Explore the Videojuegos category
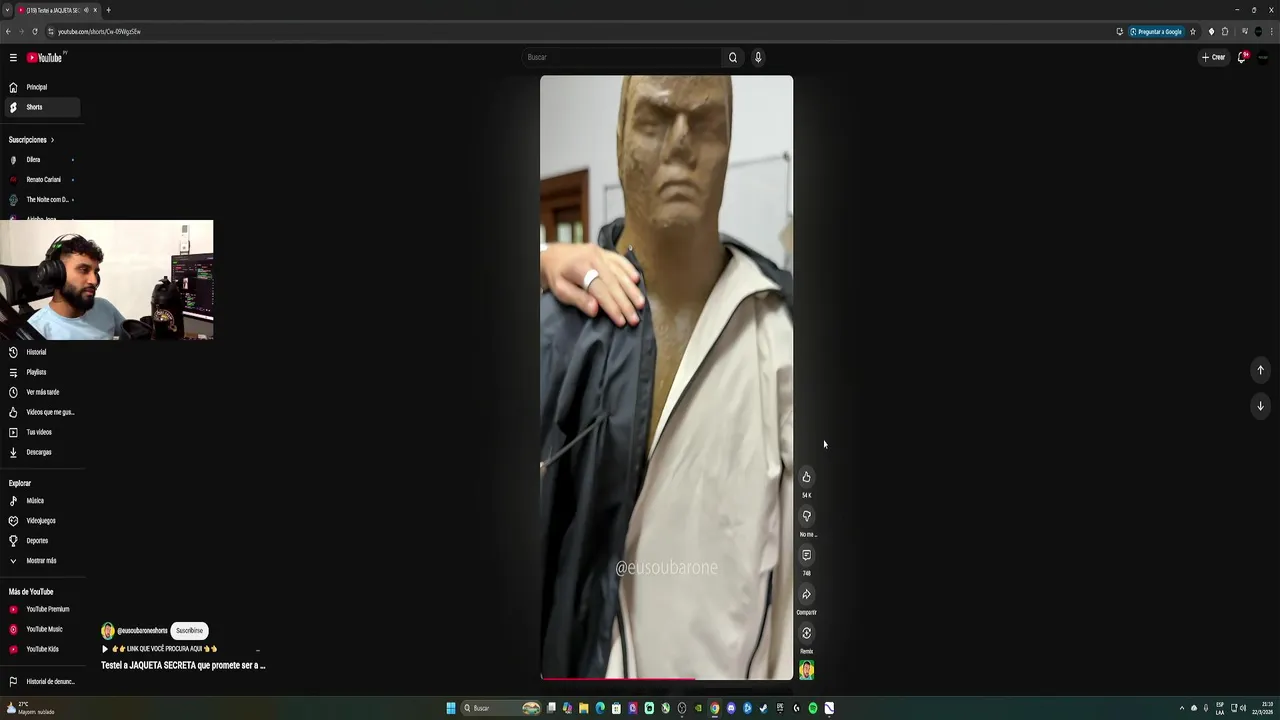 pos(40,521)
